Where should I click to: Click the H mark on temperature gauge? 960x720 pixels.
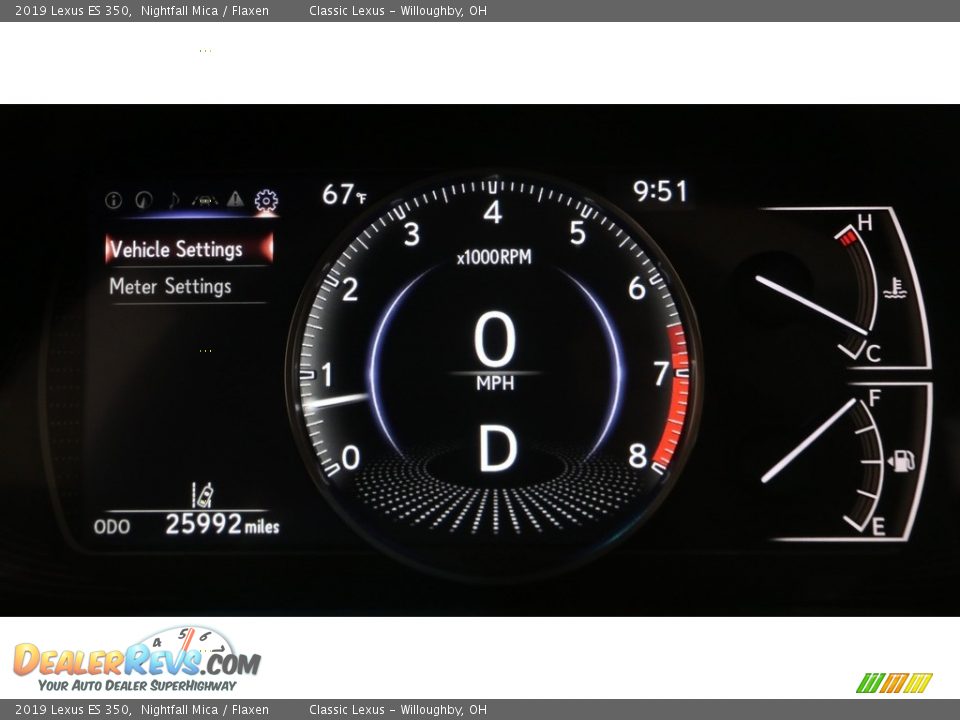point(864,222)
